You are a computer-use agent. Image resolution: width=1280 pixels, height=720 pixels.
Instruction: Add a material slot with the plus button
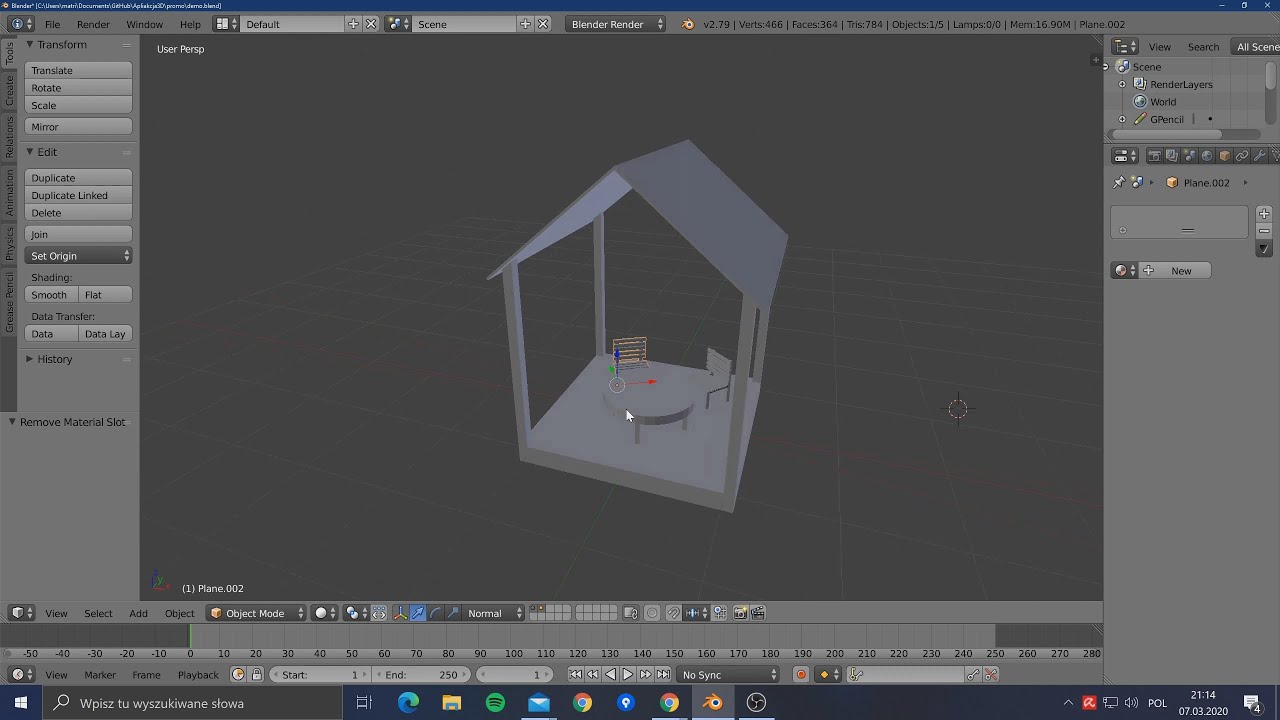pos(1264,214)
